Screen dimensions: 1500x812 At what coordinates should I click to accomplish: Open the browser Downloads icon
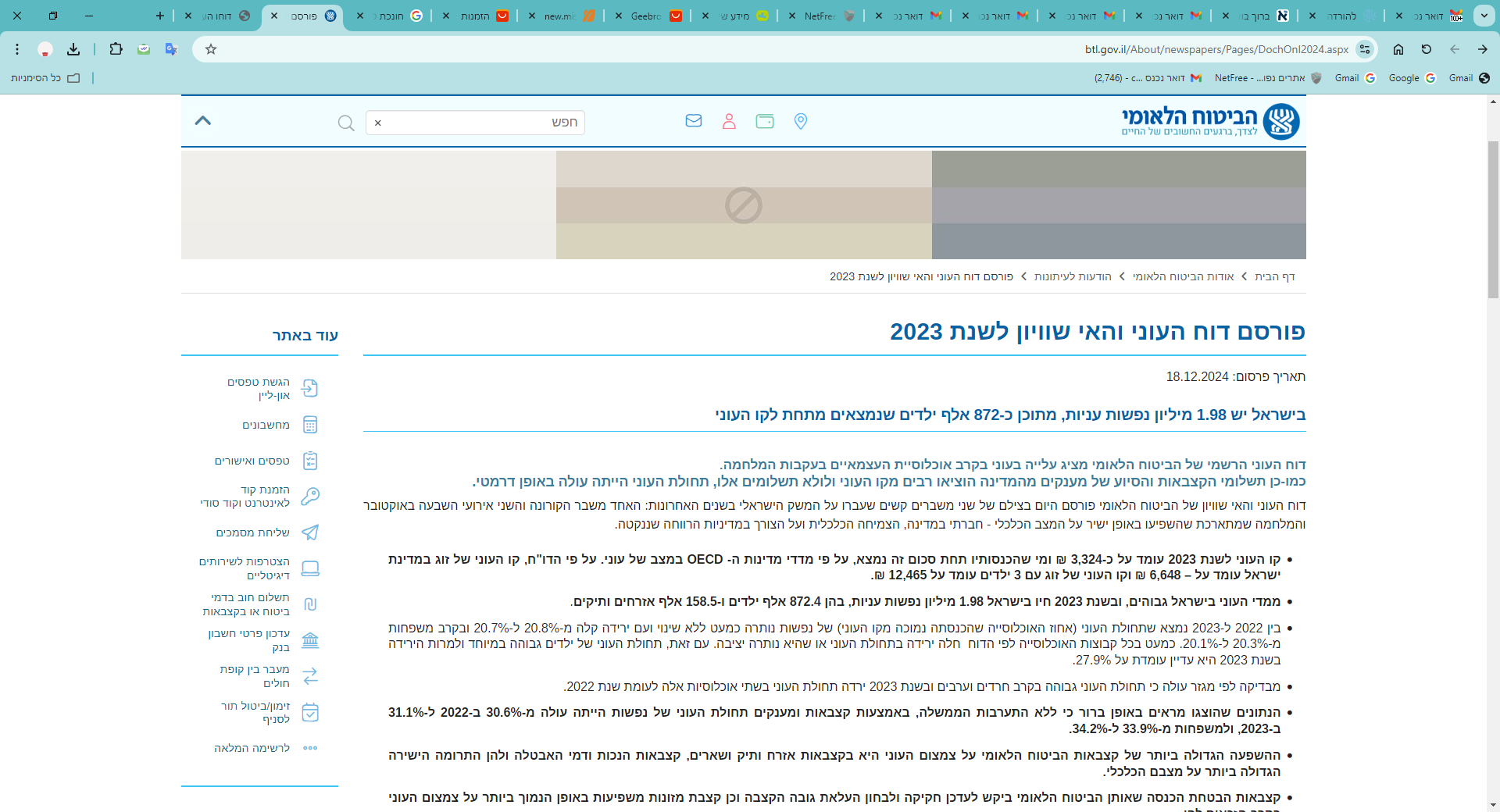click(73, 48)
